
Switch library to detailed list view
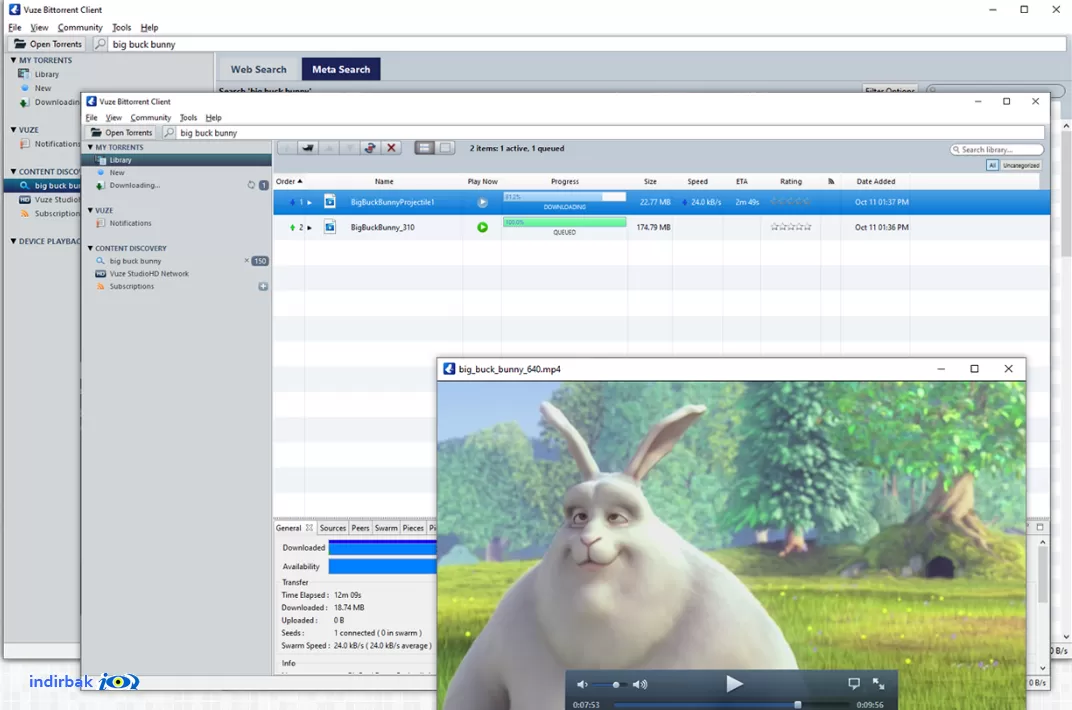tap(425, 148)
